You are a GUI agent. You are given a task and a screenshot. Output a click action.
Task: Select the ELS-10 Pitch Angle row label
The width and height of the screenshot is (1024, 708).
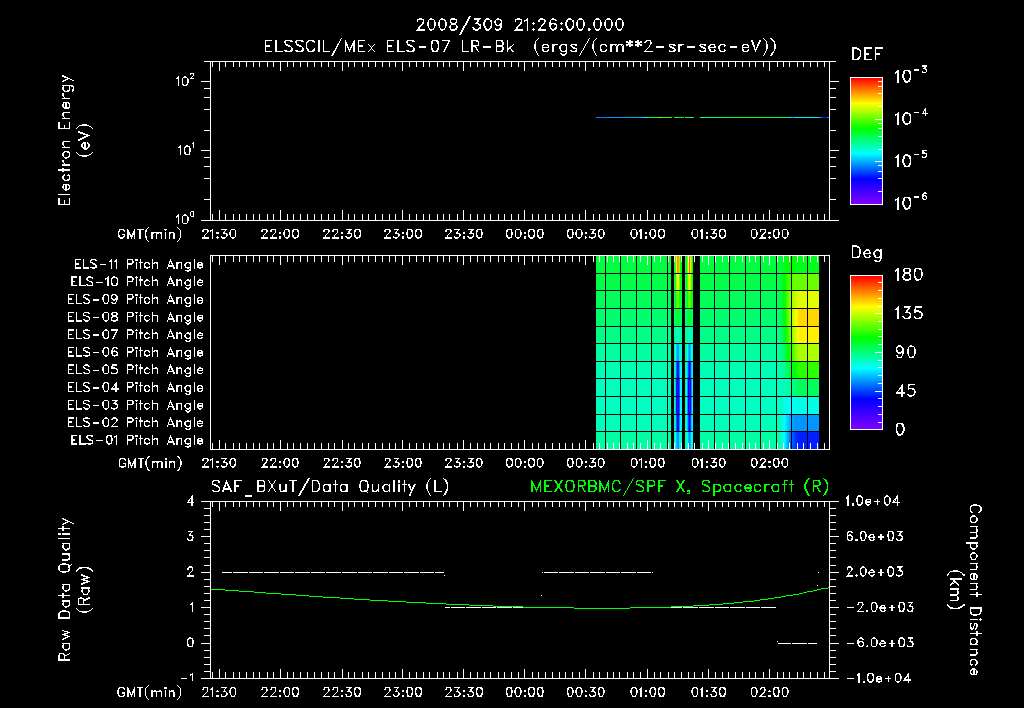[137, 282]
